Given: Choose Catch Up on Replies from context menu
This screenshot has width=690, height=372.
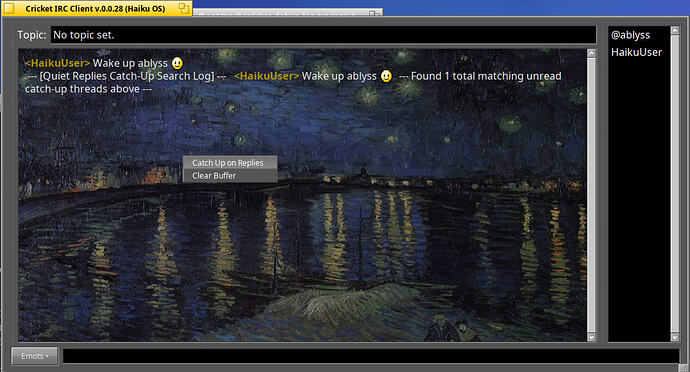Looking at the screenshot, I should coord(230,163).
